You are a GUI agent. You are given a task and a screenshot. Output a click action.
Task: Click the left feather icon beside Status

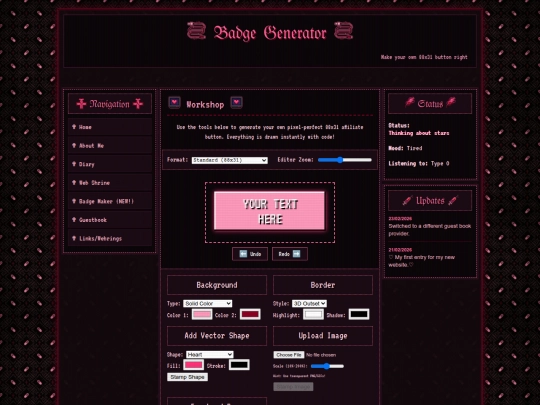pyautogui.click(x=409, y=102)
